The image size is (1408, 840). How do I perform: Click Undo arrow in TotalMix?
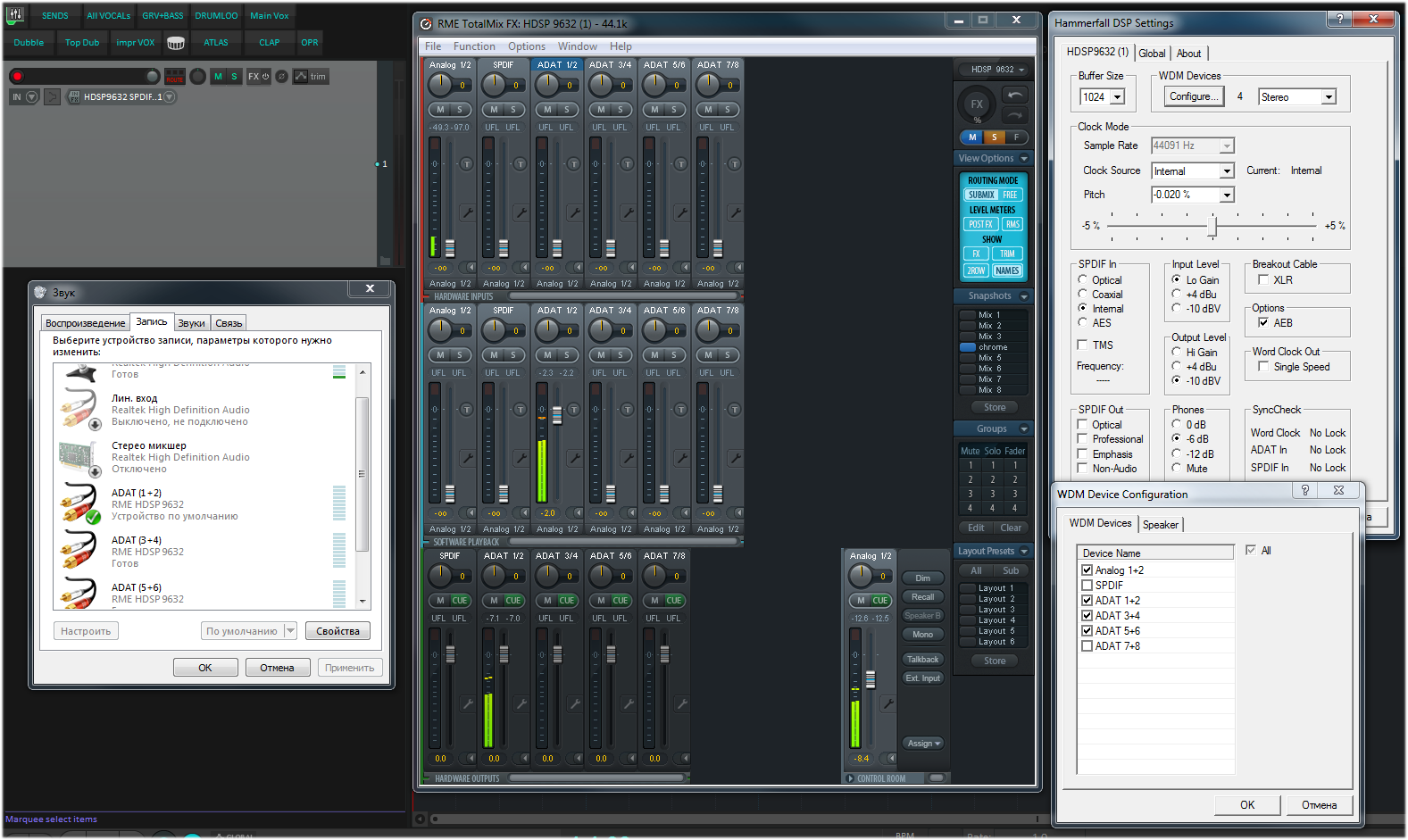pos(1014,95)
